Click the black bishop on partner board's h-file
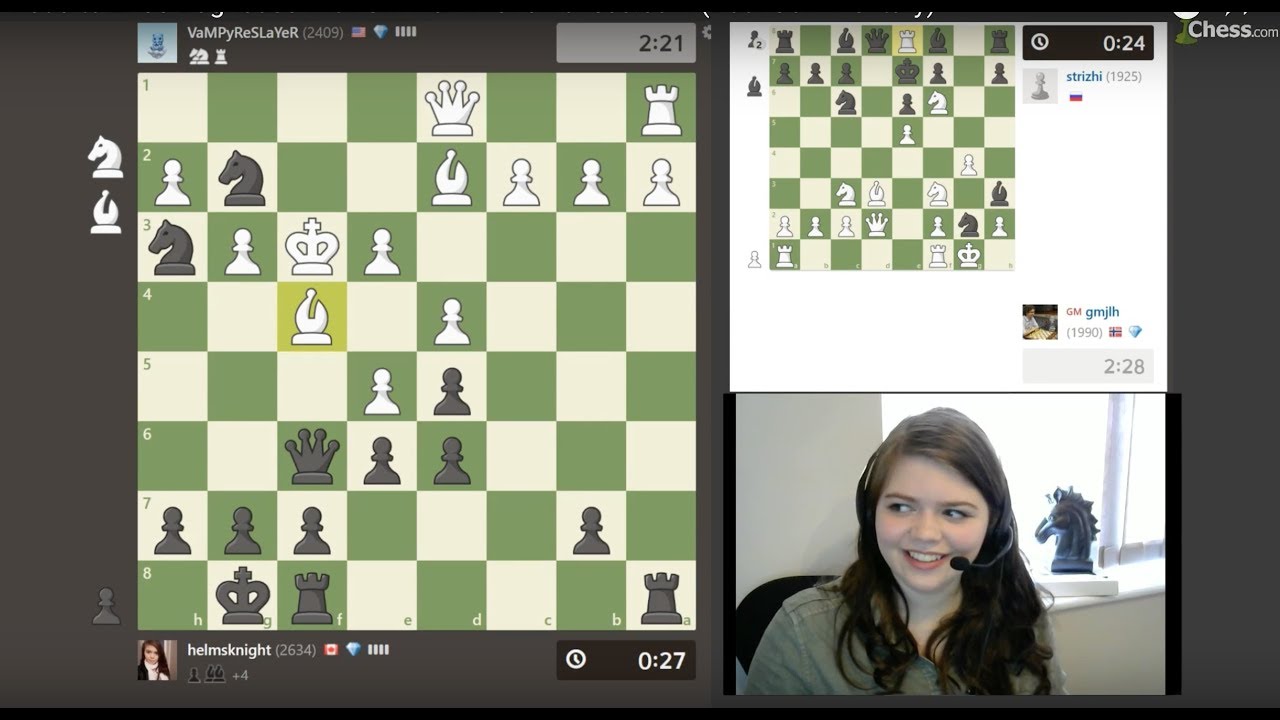 click(x=999, y=194)
